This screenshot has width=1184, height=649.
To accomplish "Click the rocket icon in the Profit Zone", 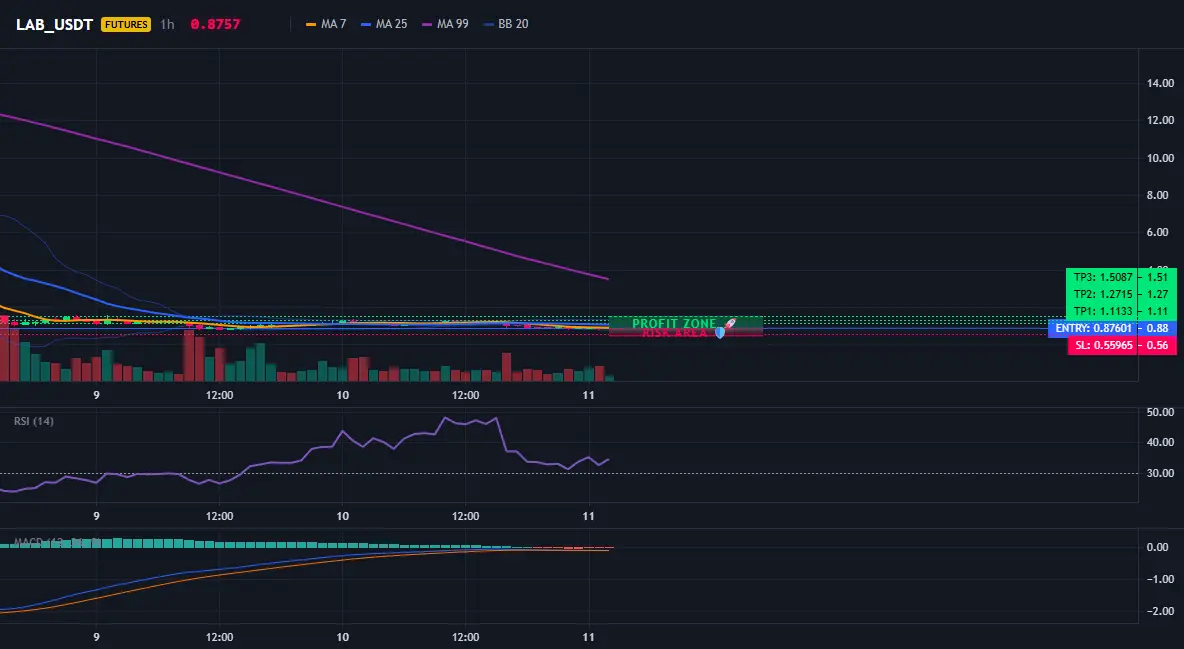I will (x=729, y=323).
